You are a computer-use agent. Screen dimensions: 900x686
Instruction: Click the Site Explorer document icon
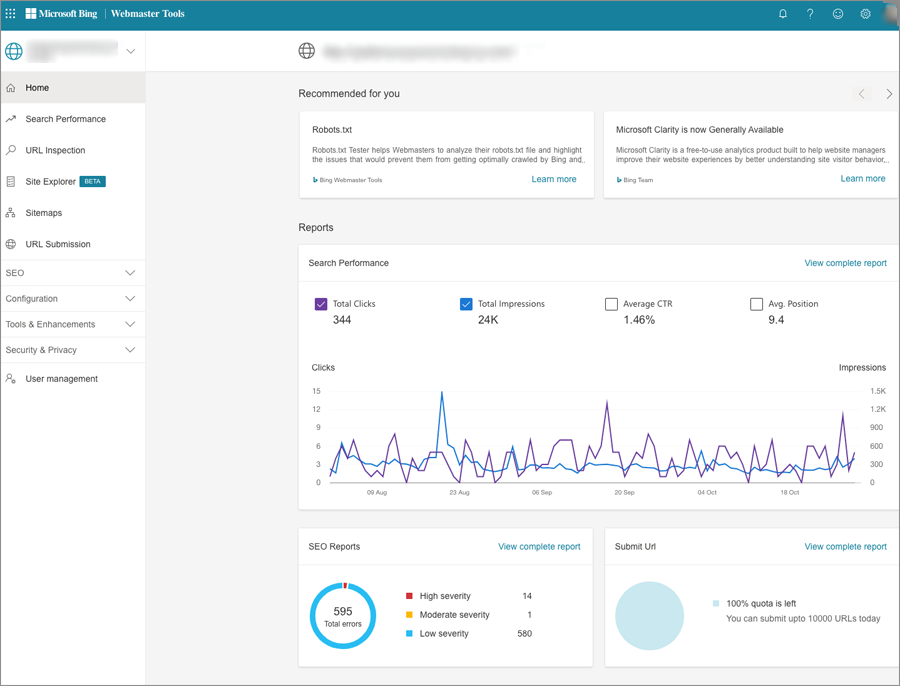pyautogui.click(x=10, y=181)
